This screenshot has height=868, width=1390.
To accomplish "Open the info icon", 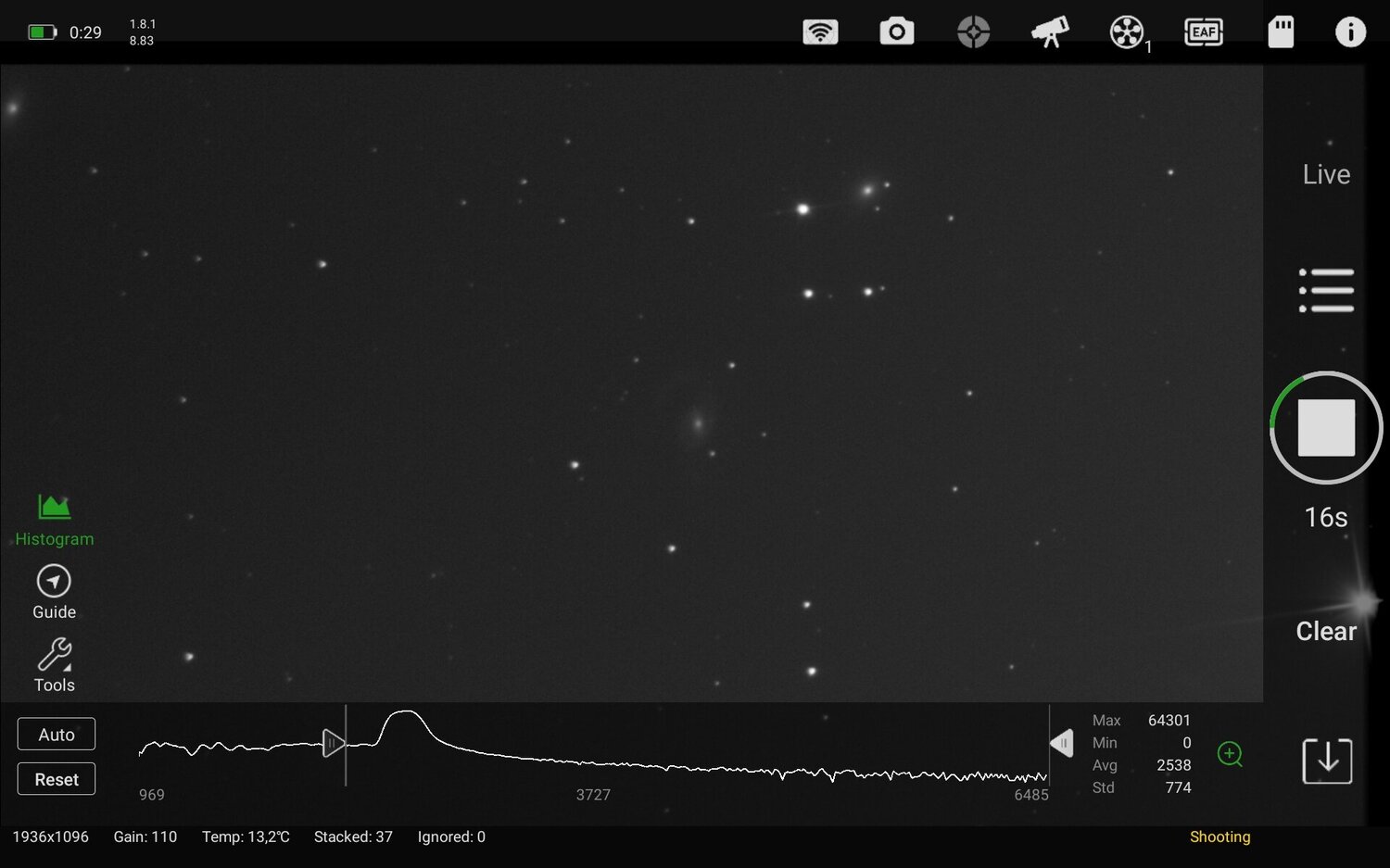I will (1350, 32).
